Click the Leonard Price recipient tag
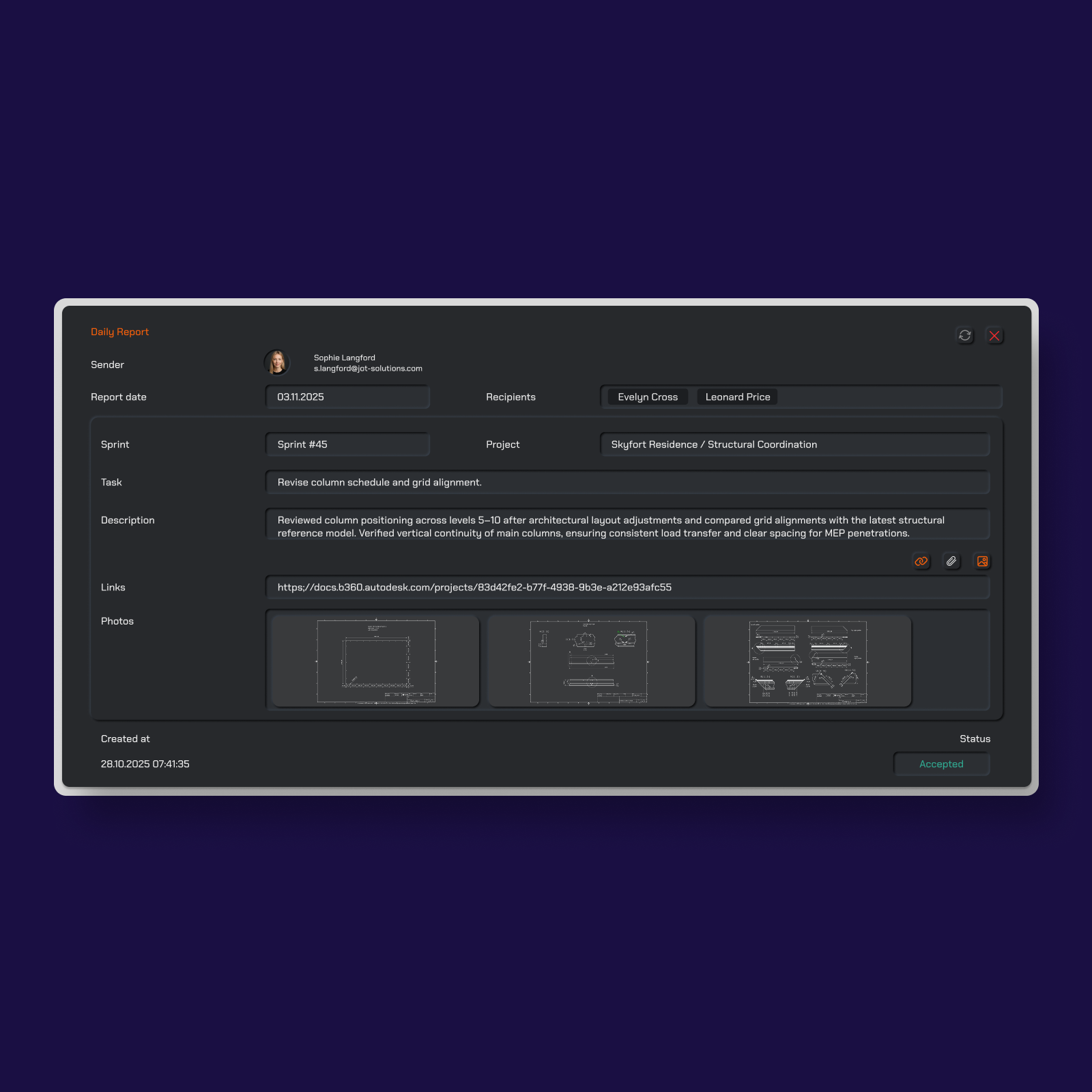The image size is (1092, 1092). (x=737, y=397)
